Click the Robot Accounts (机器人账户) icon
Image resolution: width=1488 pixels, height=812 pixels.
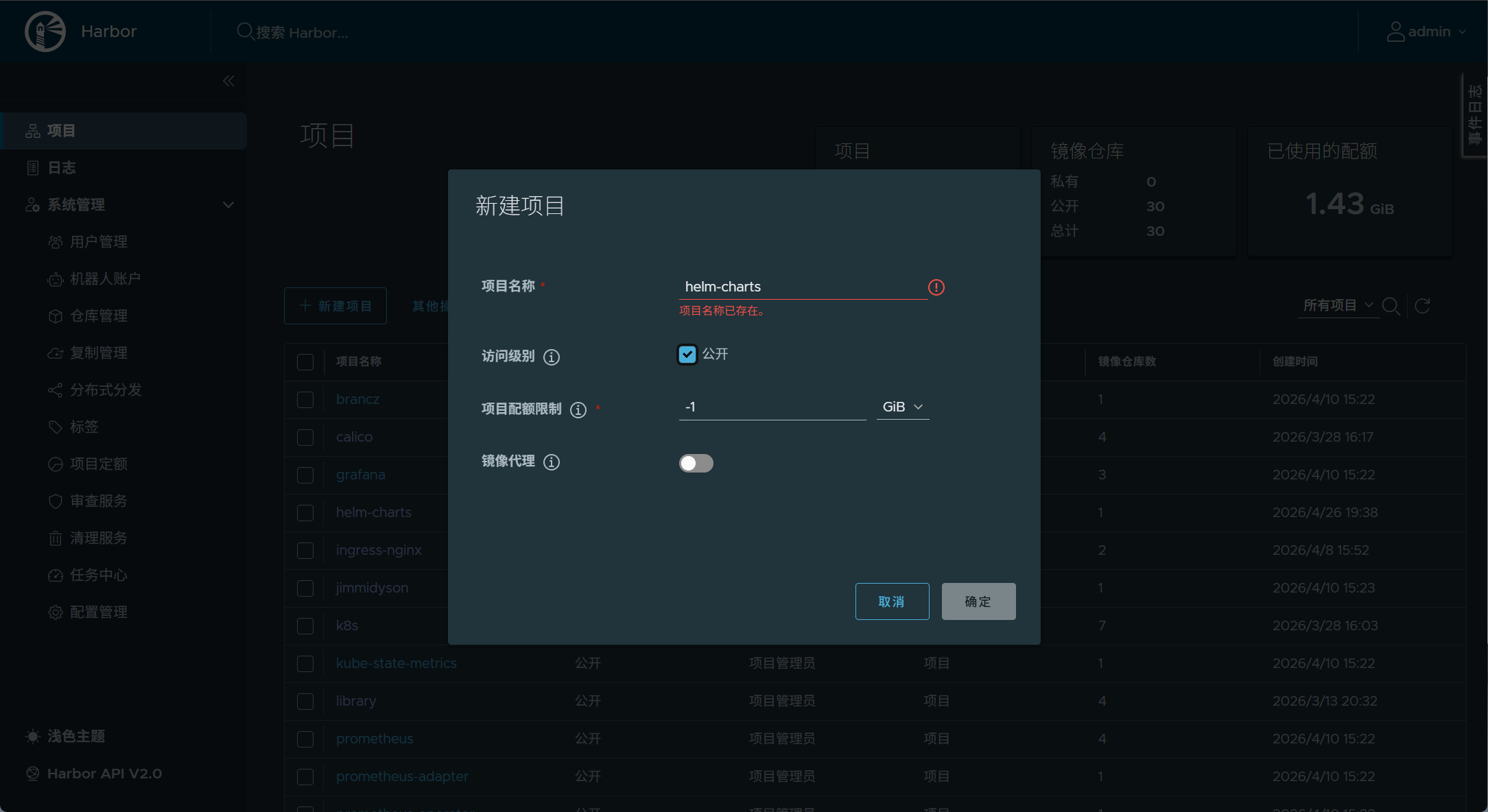coord(56,279)
